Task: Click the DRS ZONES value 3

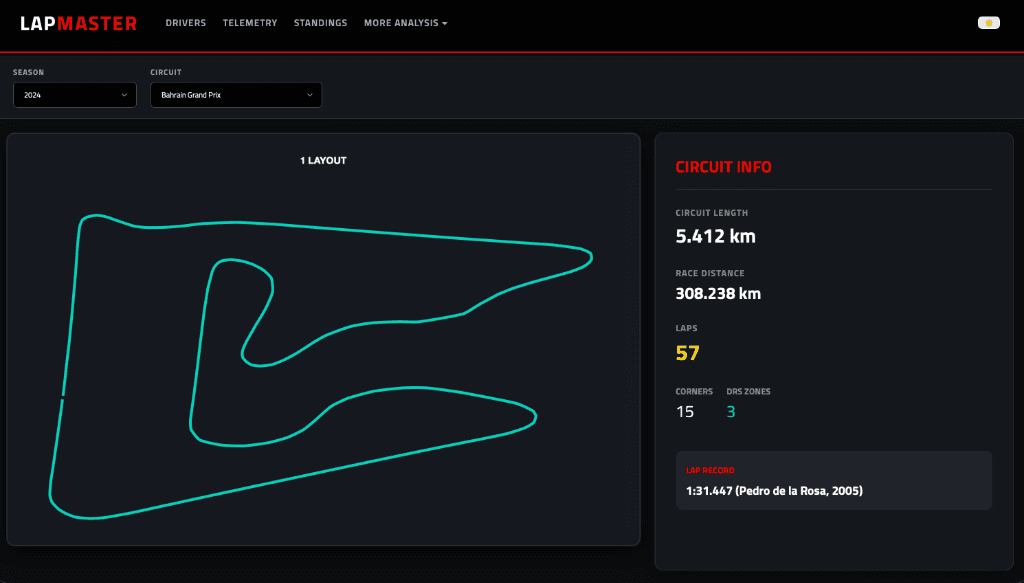Action: 731,411
